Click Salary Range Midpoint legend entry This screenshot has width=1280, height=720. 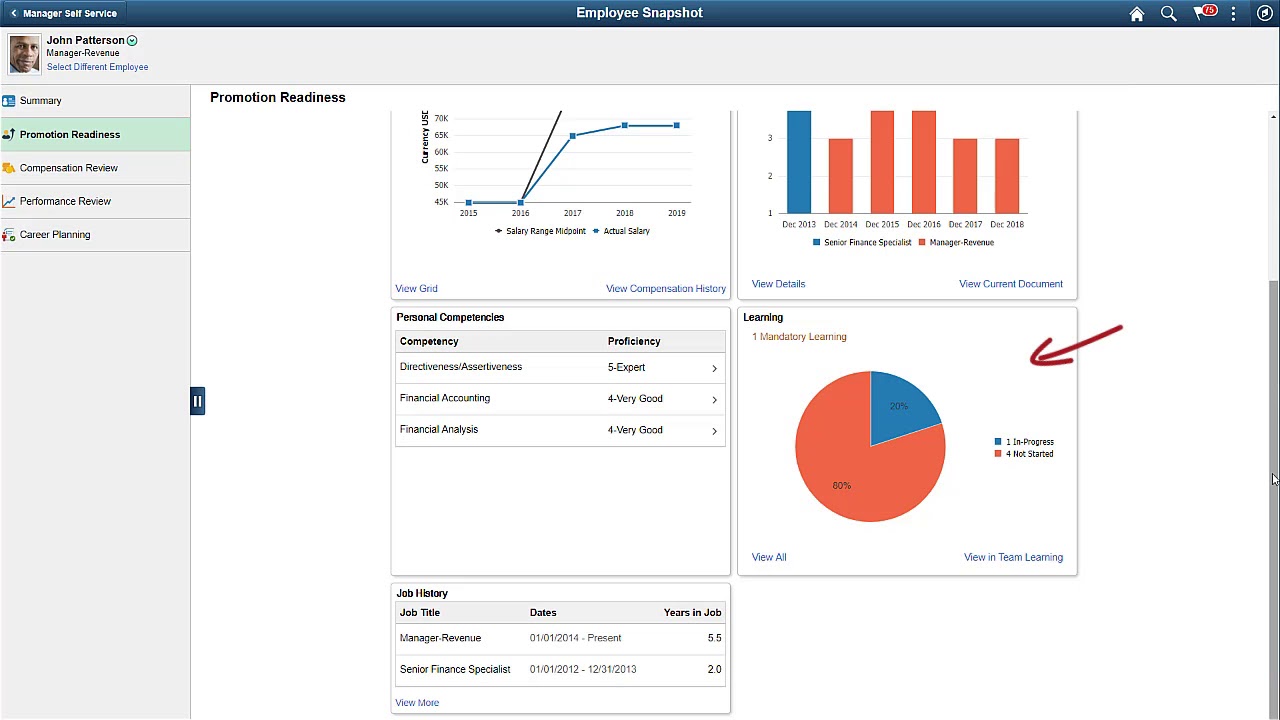tap(539, 231)
